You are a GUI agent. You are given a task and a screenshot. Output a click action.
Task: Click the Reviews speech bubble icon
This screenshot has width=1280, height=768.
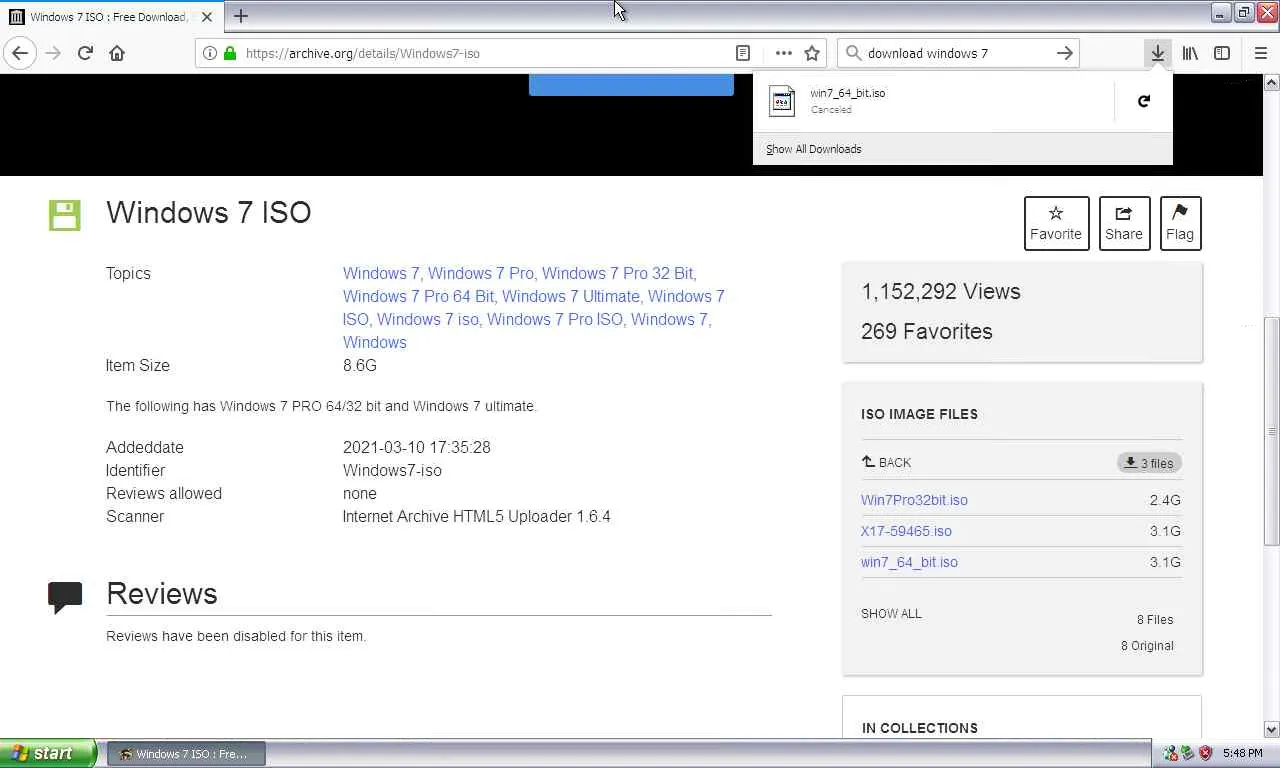coord(65,597)
